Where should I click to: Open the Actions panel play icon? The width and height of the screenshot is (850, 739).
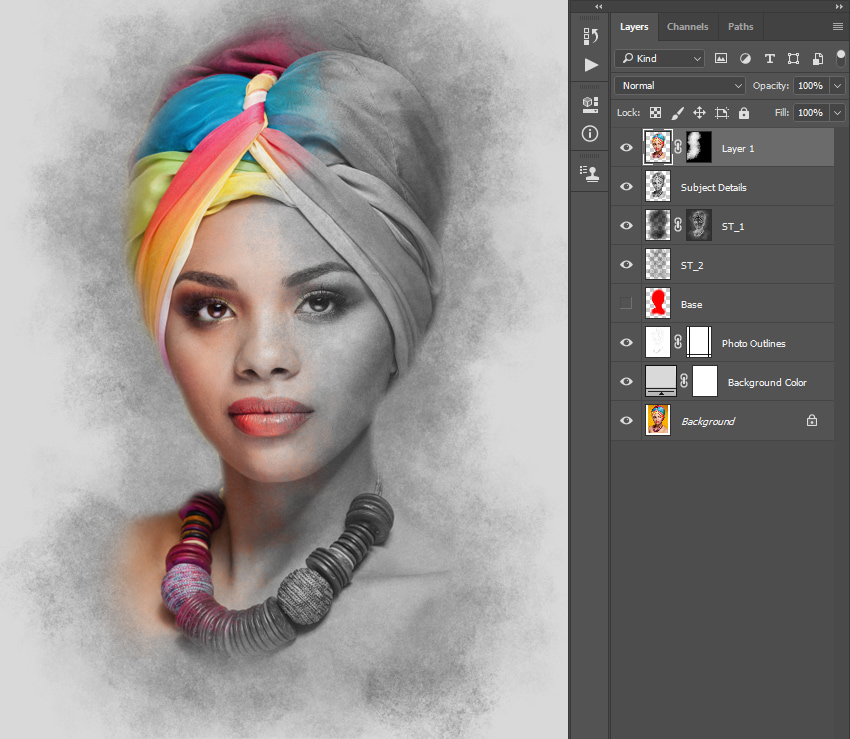[x=591, y=65]
